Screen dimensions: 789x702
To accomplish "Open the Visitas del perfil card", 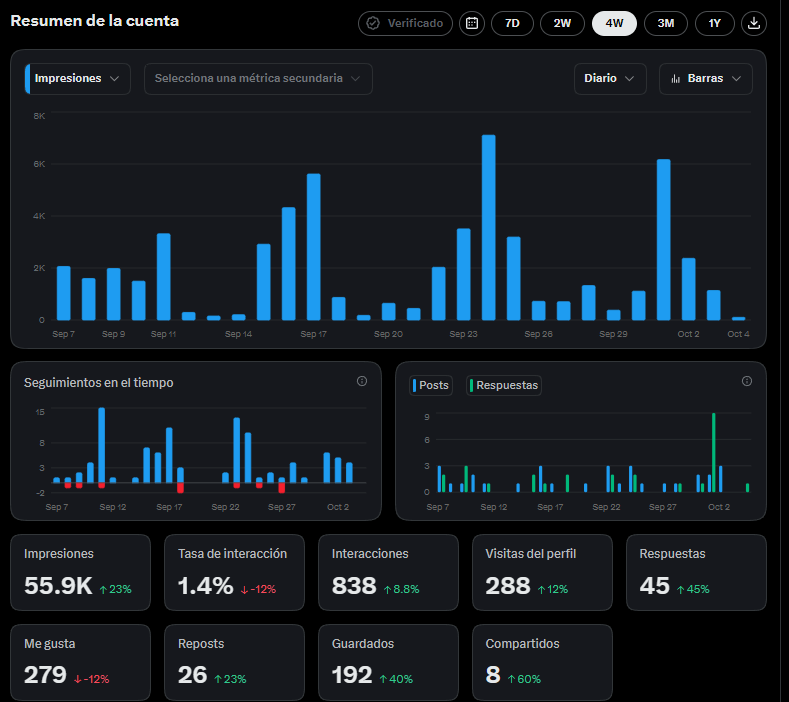I will [542, 573].
